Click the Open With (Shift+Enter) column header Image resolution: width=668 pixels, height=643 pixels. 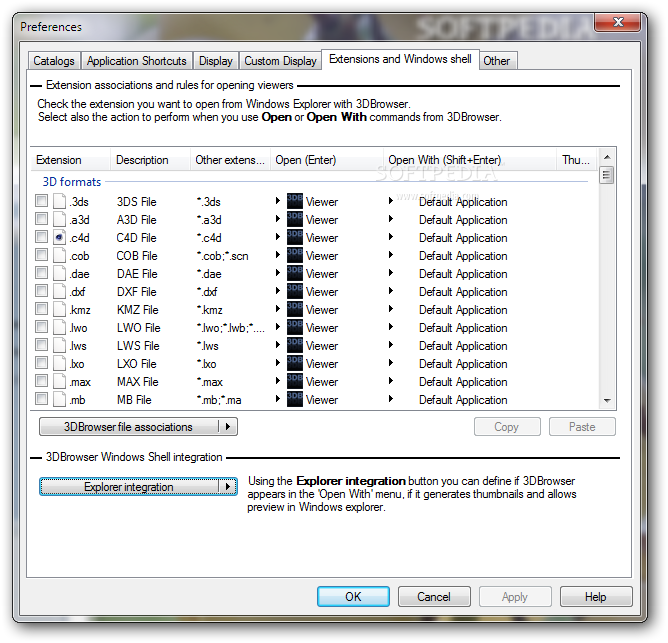(470, 160)
